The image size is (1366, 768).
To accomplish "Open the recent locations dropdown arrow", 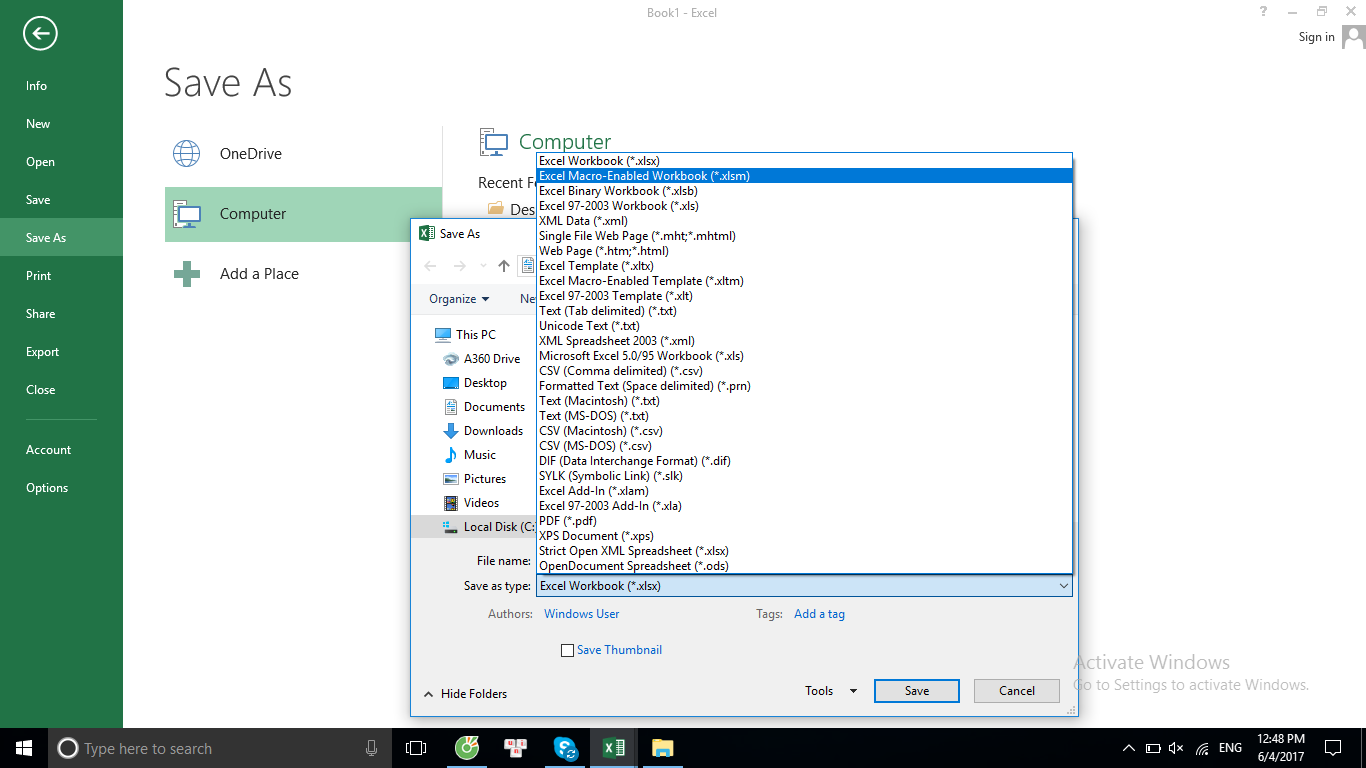I will click(483, 266).
